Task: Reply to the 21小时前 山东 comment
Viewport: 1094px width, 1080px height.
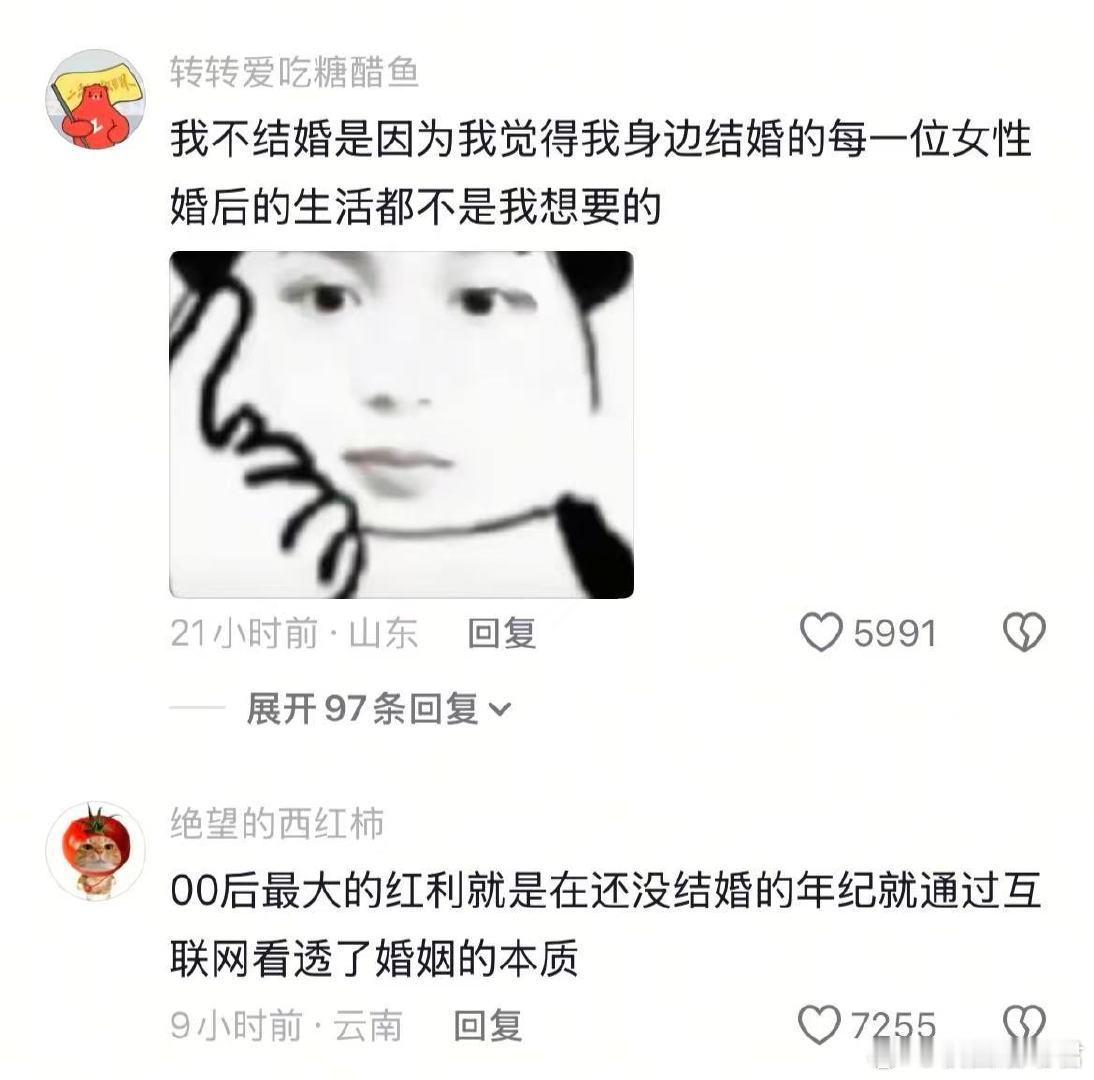Action: tap(502, 633)
